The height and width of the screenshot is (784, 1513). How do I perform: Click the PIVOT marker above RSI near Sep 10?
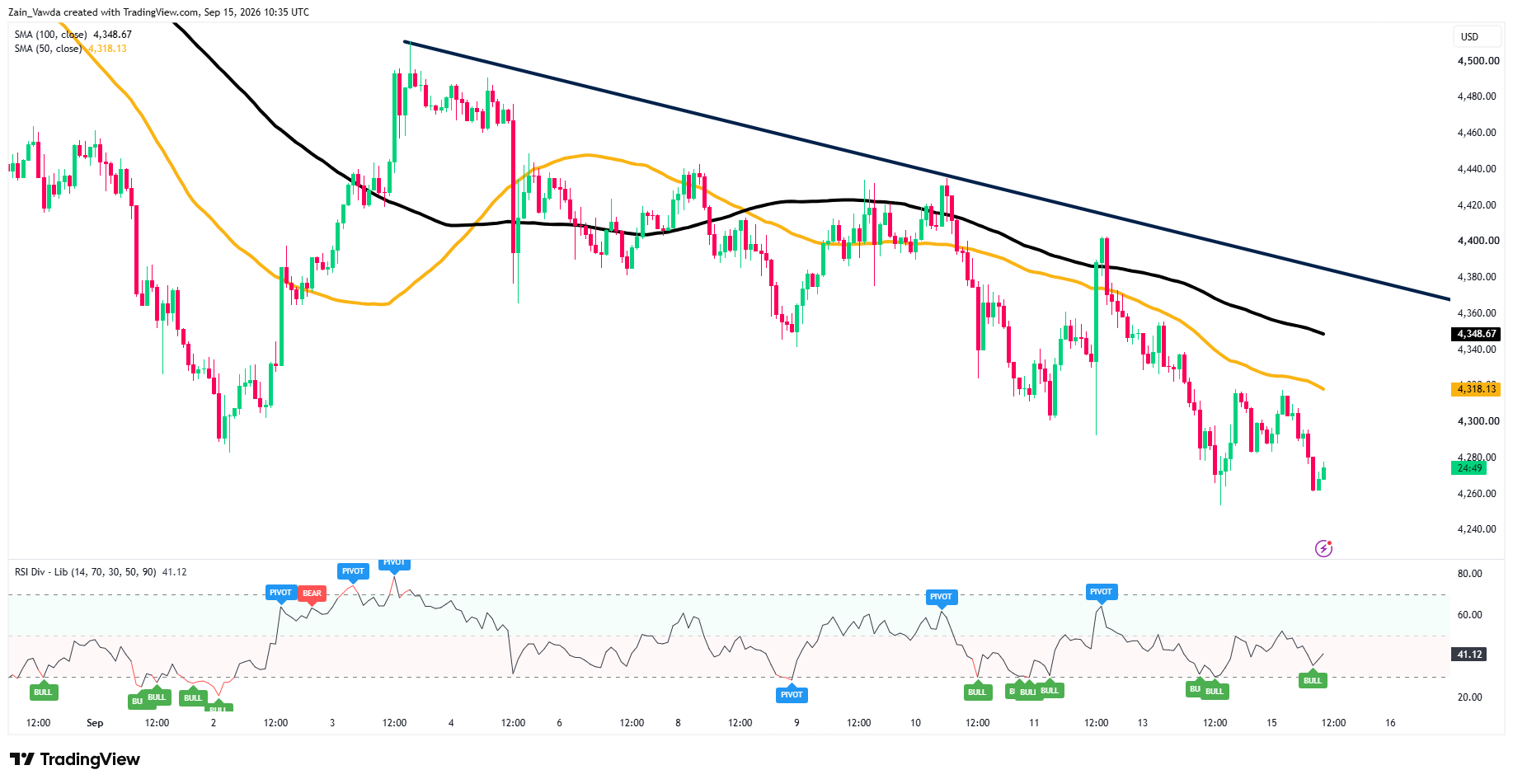coord(941,596)
